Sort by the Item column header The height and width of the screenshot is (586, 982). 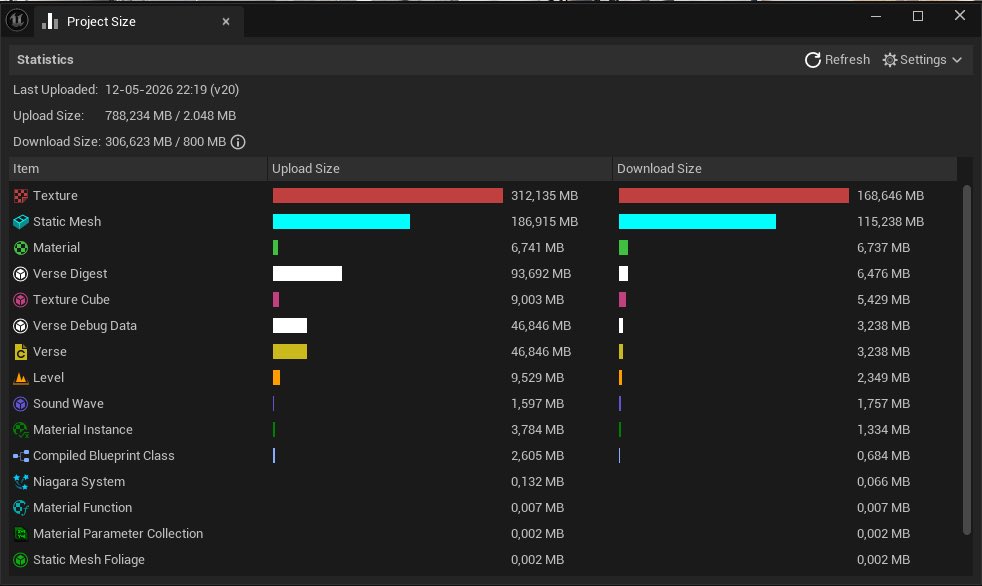tap(138, 168)
